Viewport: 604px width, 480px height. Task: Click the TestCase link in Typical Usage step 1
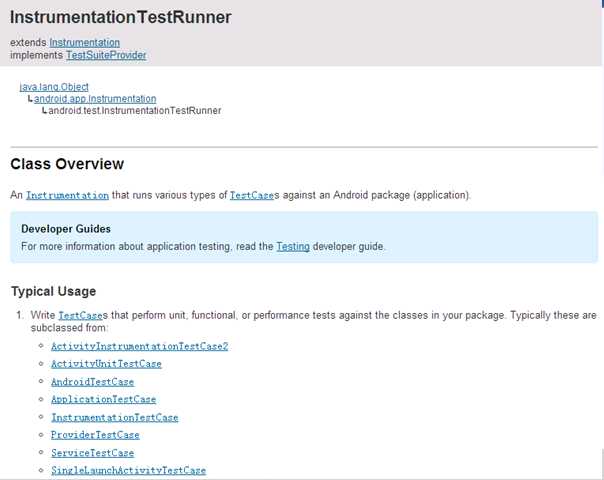coord(80,316)
